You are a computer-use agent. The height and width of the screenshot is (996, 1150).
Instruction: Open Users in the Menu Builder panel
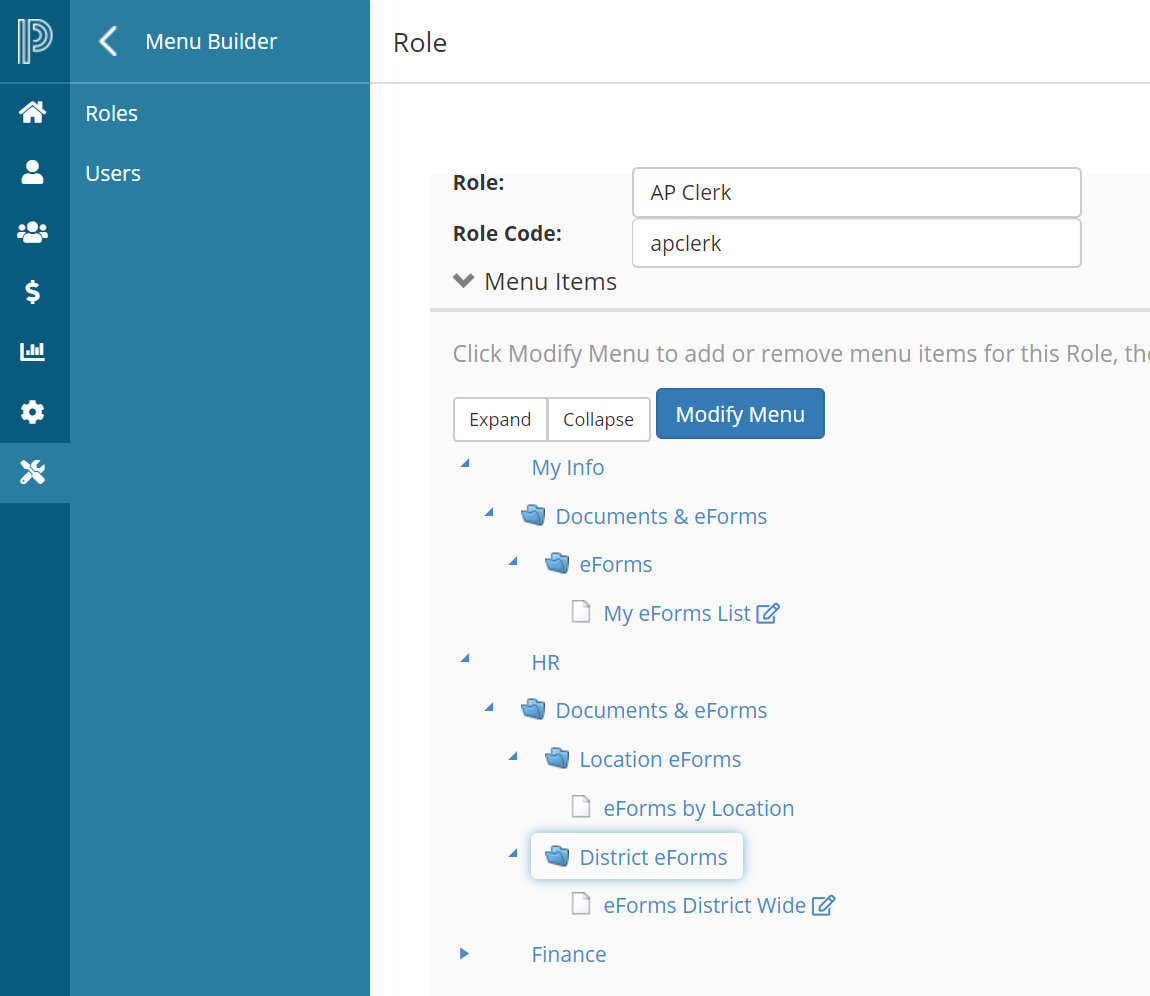click(x=113, y=174)
